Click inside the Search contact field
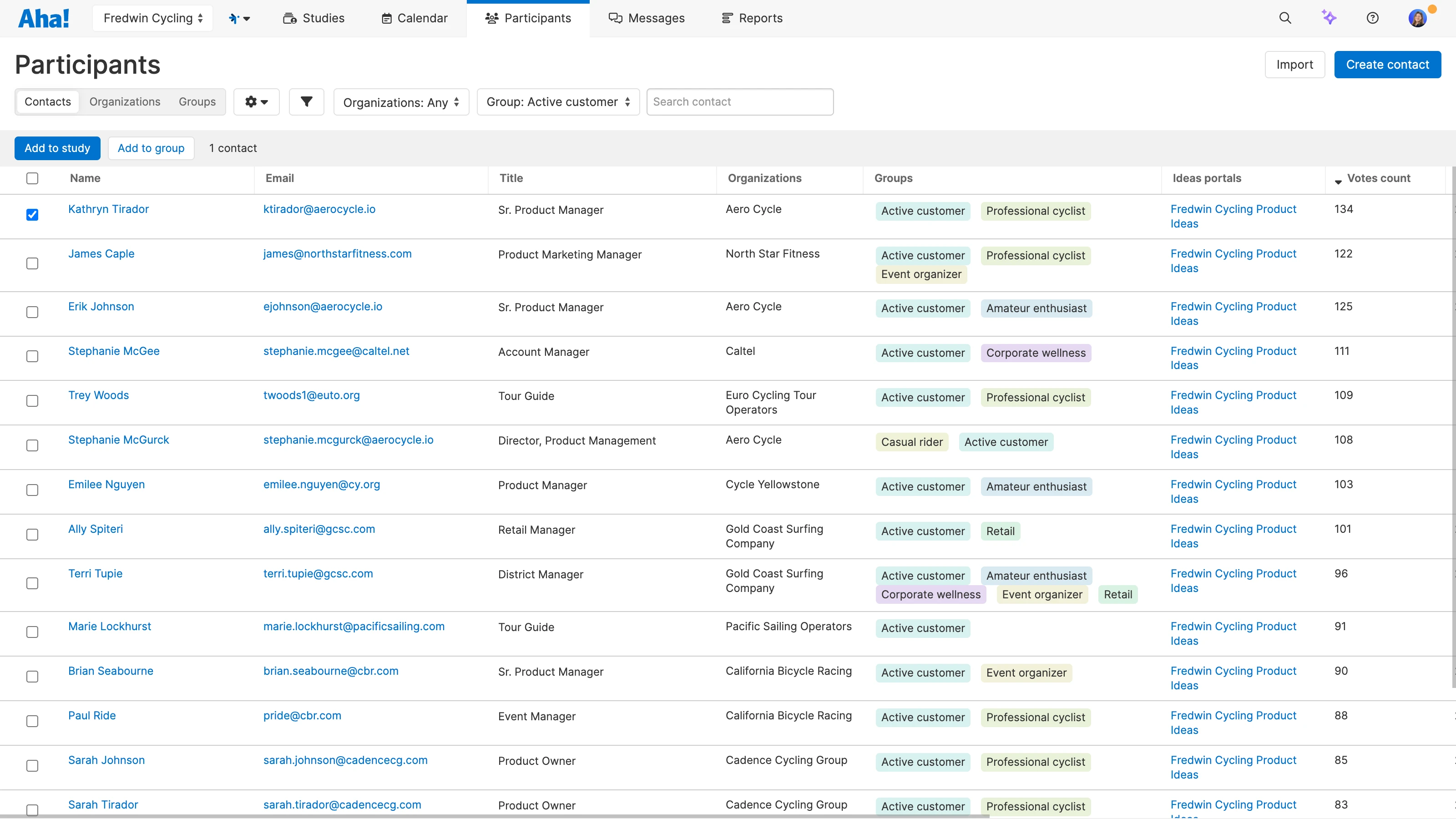This screenshot has height=819, width=1456. click(740, 102)
